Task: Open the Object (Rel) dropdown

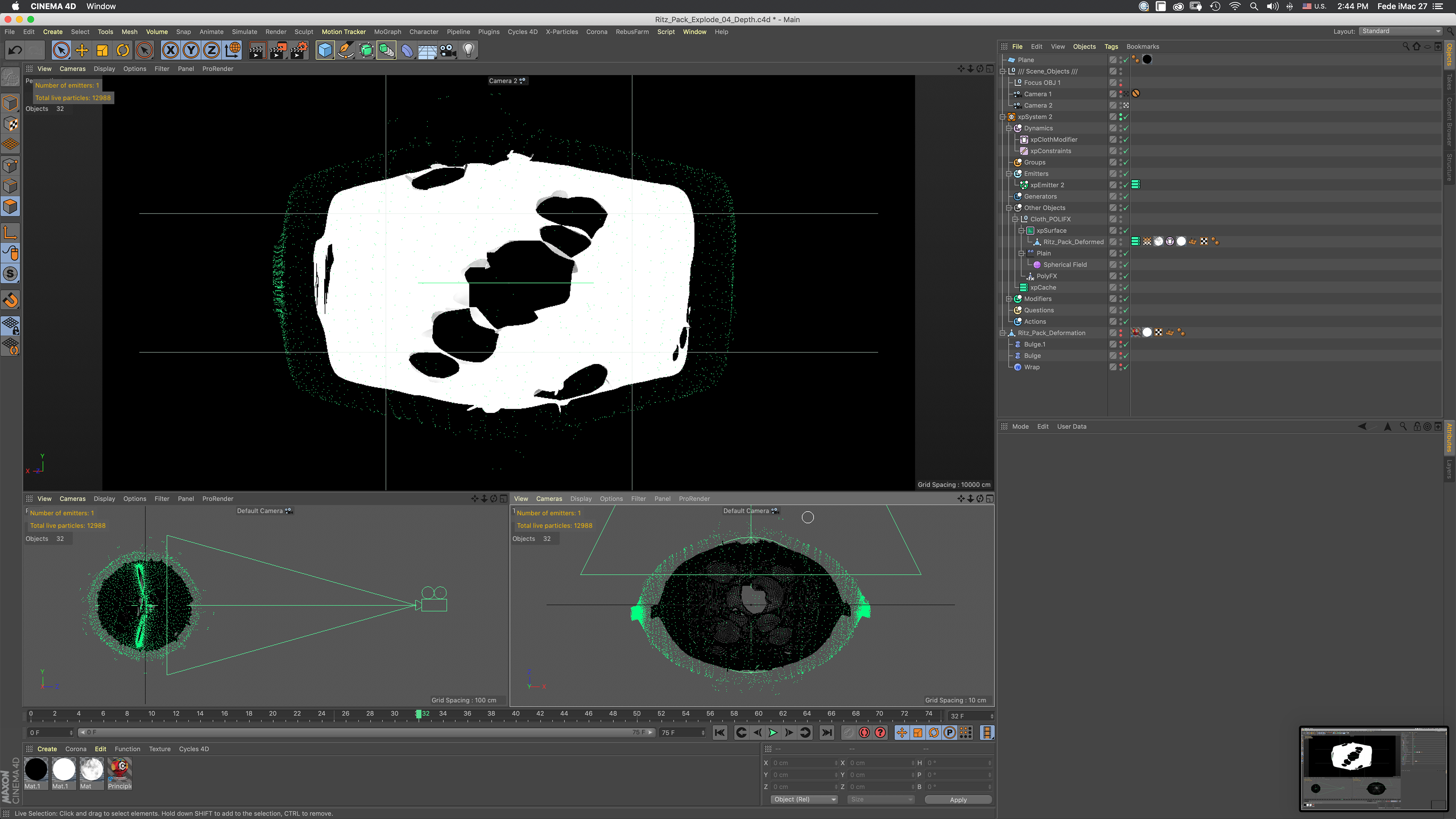Action: tap(804, 799)
